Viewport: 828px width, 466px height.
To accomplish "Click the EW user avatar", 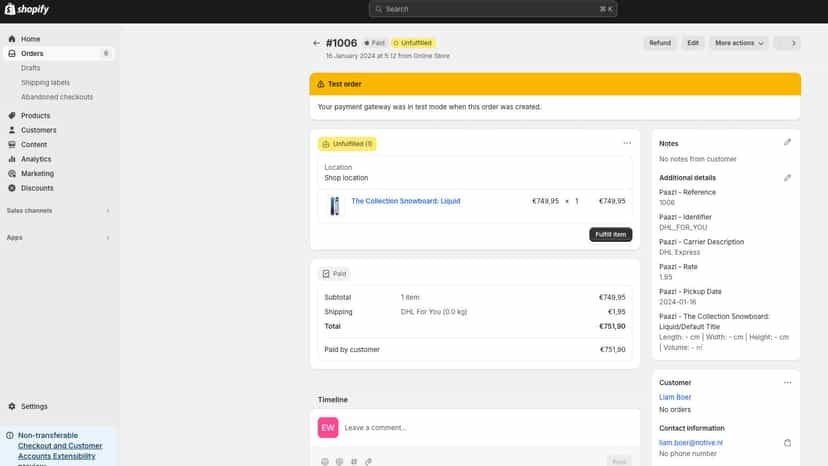I will click(328, 427).
